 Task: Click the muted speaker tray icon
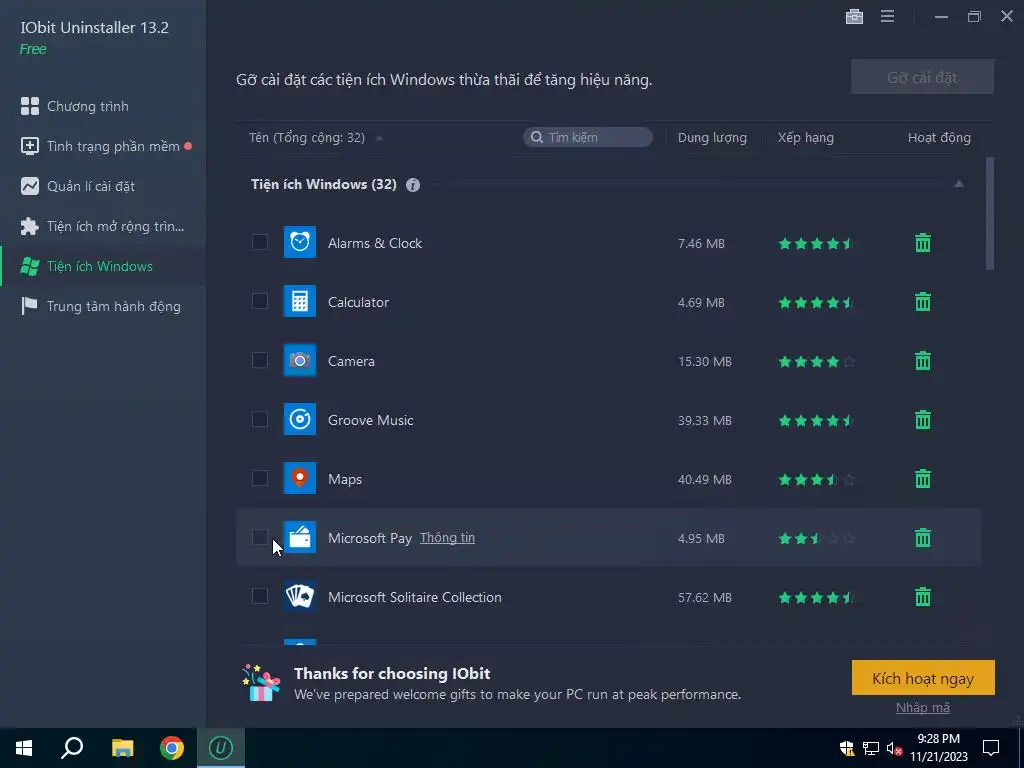coord(894,748)
